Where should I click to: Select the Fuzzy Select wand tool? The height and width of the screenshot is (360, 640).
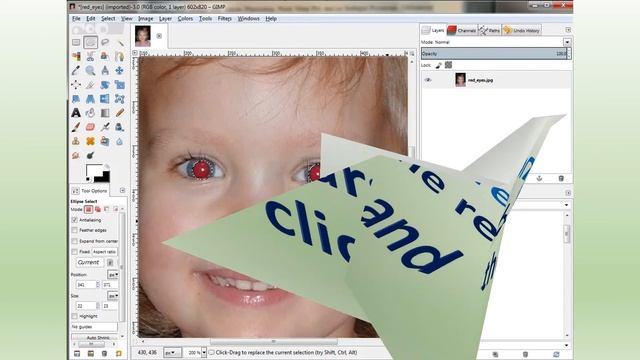120,42
